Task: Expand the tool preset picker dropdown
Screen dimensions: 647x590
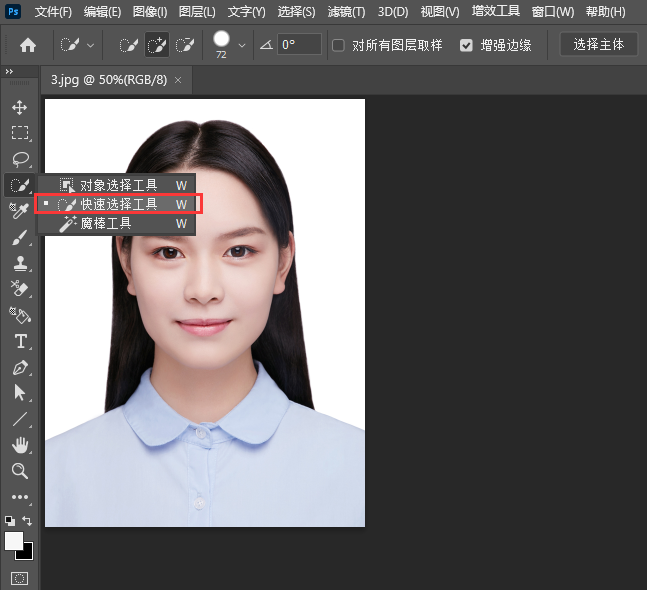Action: pyautogui.click(x=91, y=45)
